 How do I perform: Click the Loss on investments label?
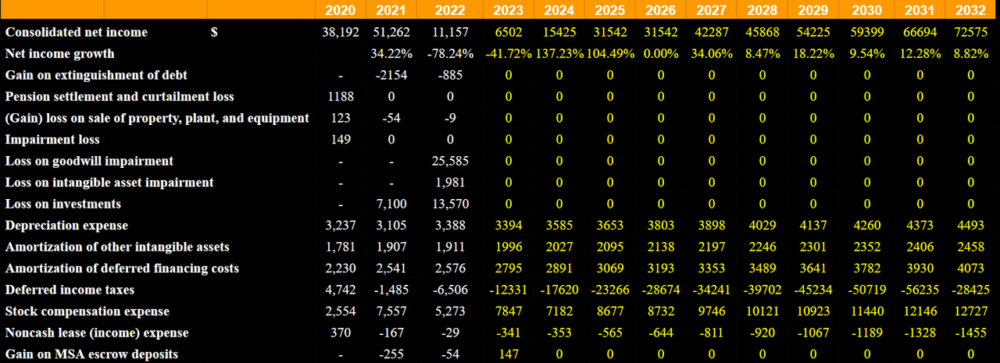click(x=63, y=204)
